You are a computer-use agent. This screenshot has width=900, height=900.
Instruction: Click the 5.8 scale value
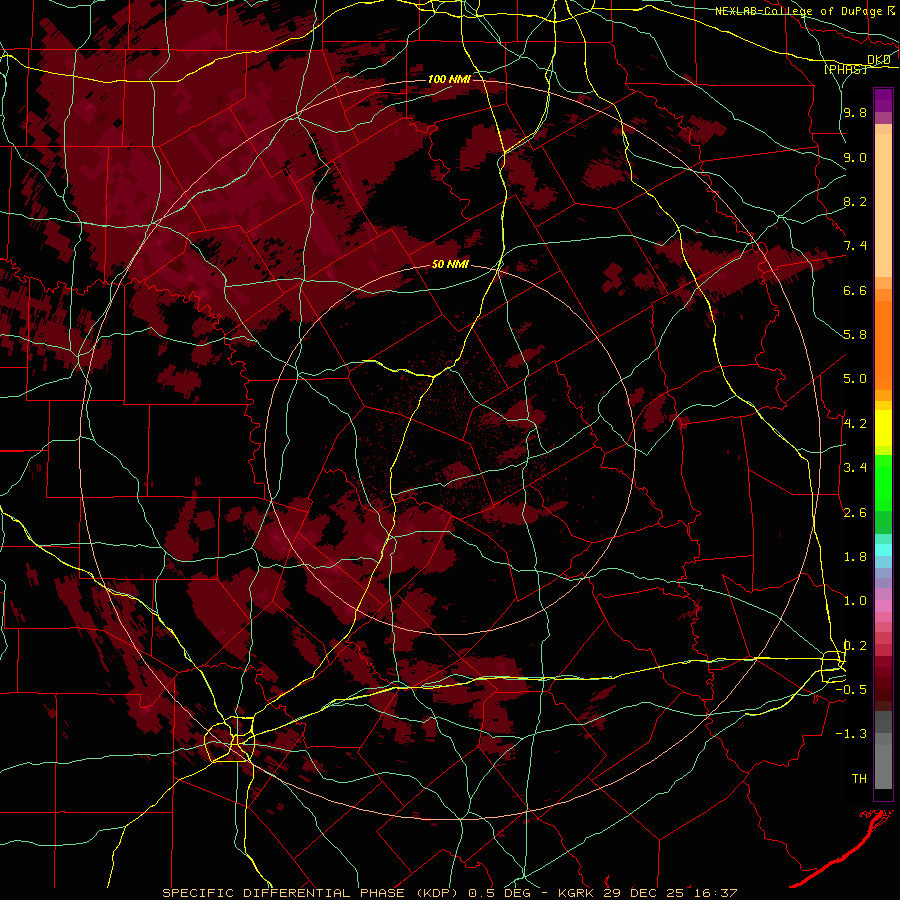pos(855,335)
